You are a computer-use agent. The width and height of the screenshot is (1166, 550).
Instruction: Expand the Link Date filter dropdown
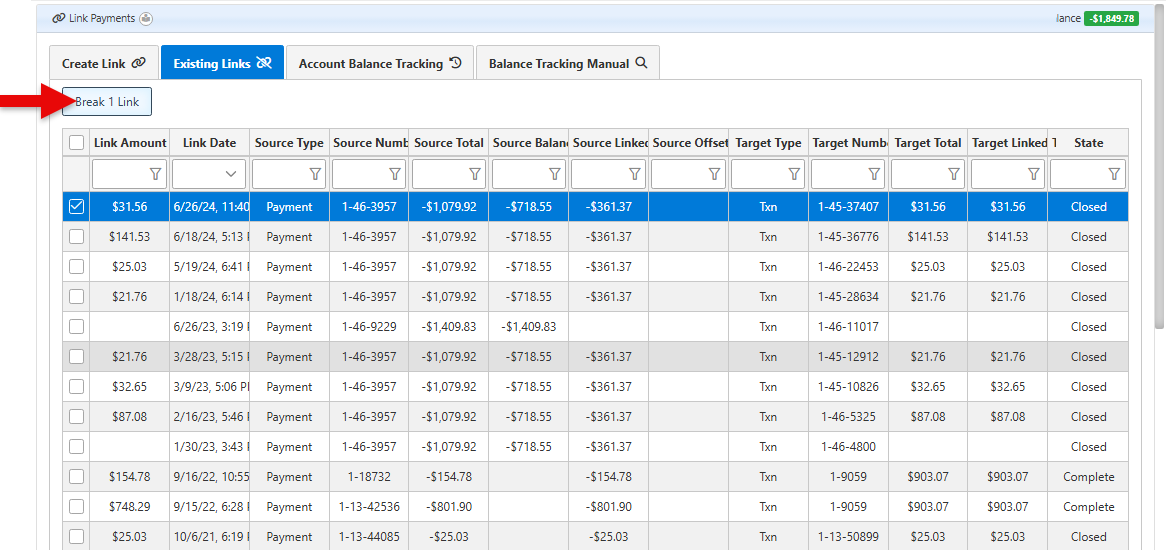coord(233,174)
